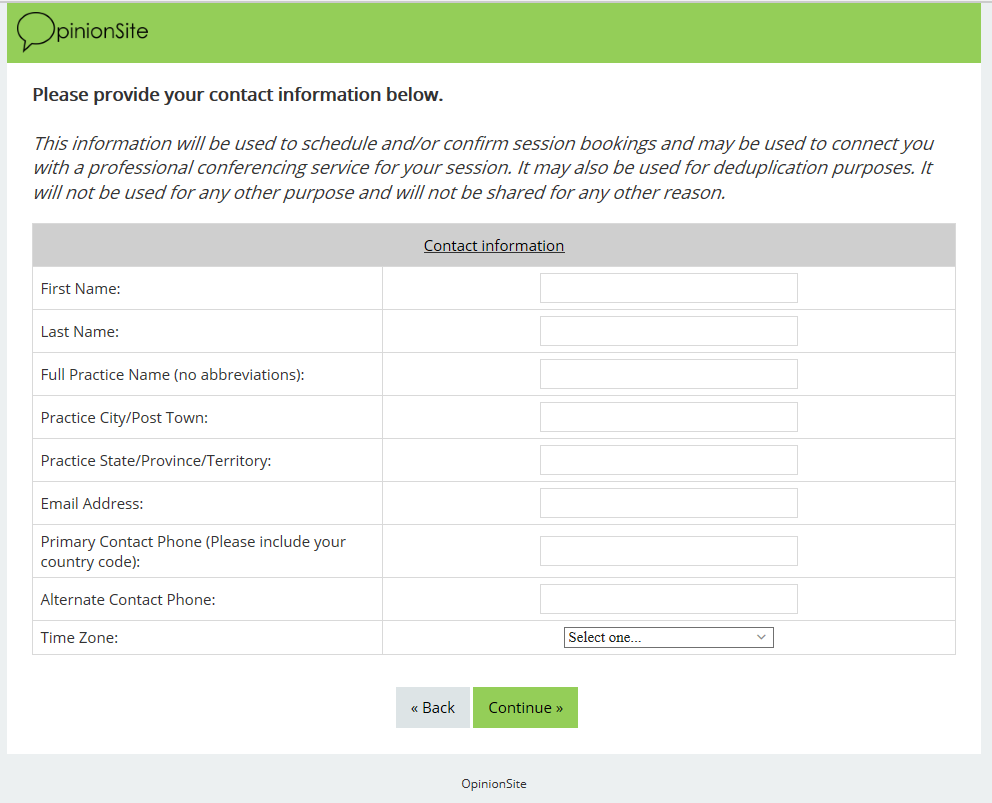Click the 'Last Name:' label text

80,331
